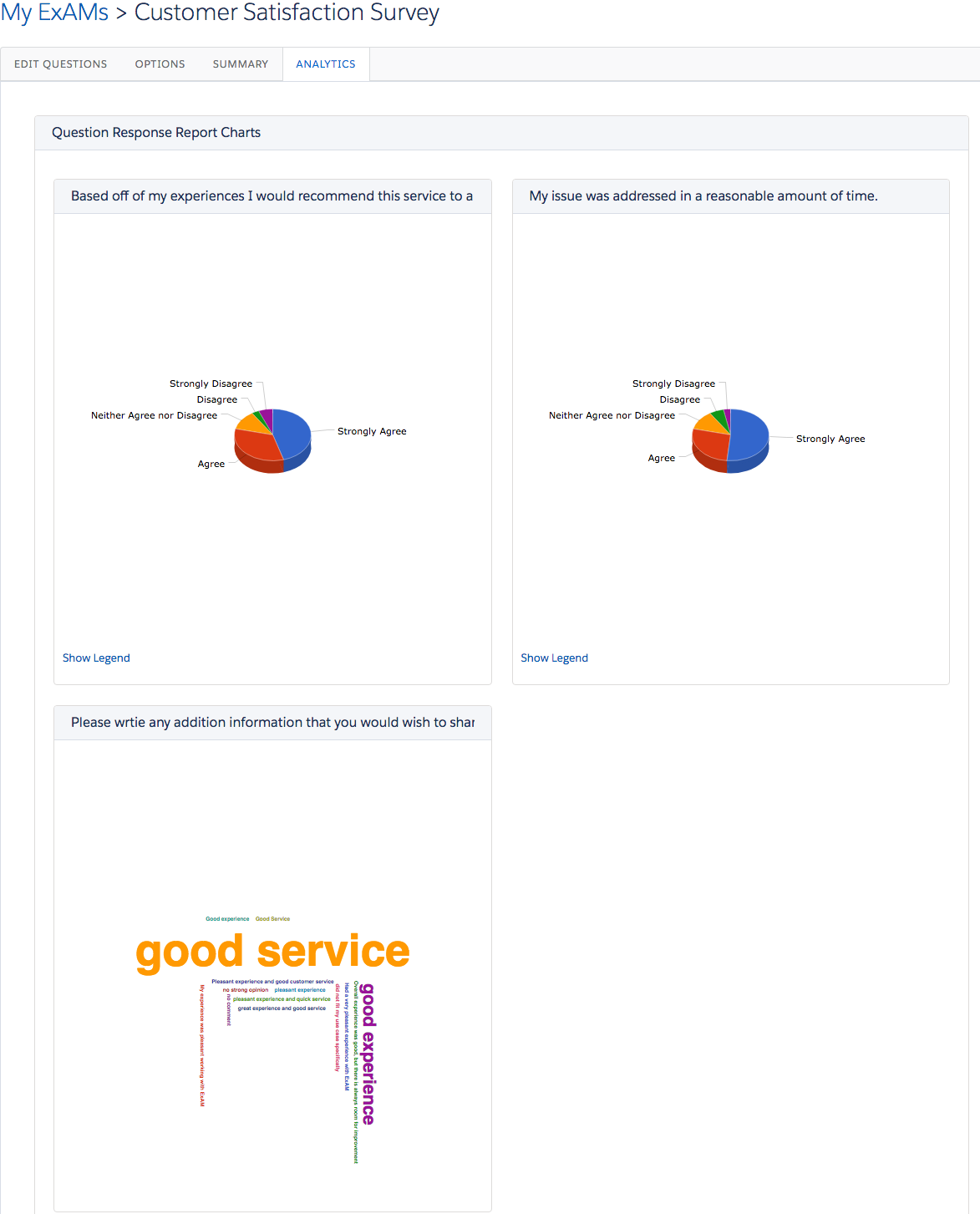Click the purple 'good experience' vertical word
The height and width of the screenshot is (1214, 980).
(368, 1054)
